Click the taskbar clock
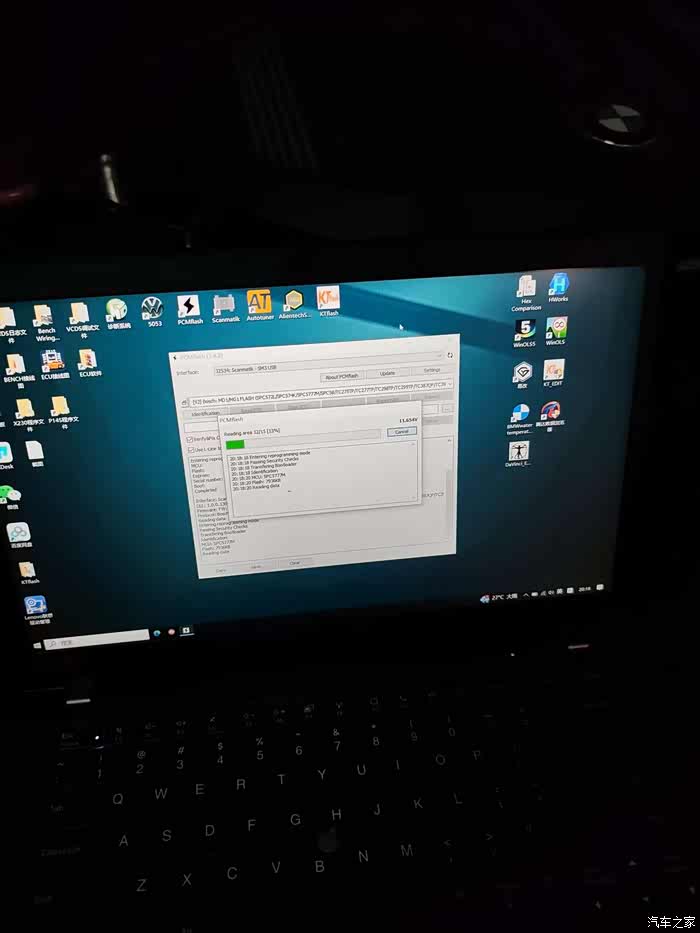700x933 pixels. pos(585,589)
